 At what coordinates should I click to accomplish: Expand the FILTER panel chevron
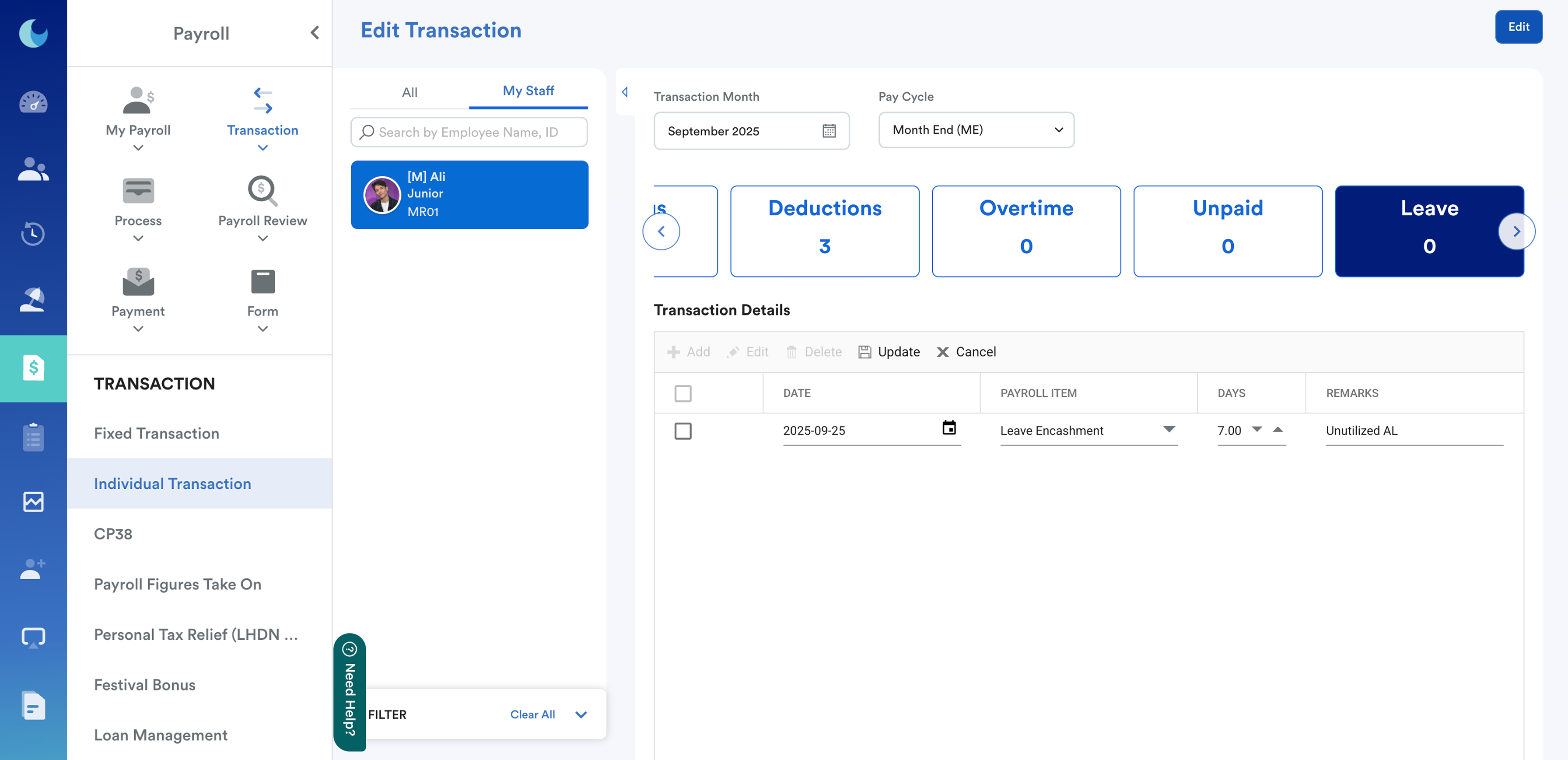[x=581, y=714]
